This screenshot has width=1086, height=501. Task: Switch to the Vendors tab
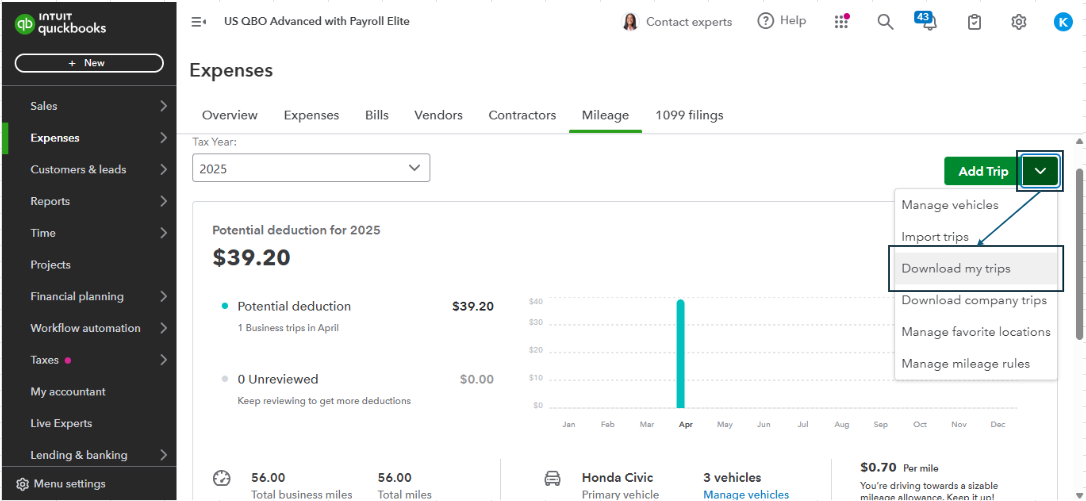(x=438, y=115)
